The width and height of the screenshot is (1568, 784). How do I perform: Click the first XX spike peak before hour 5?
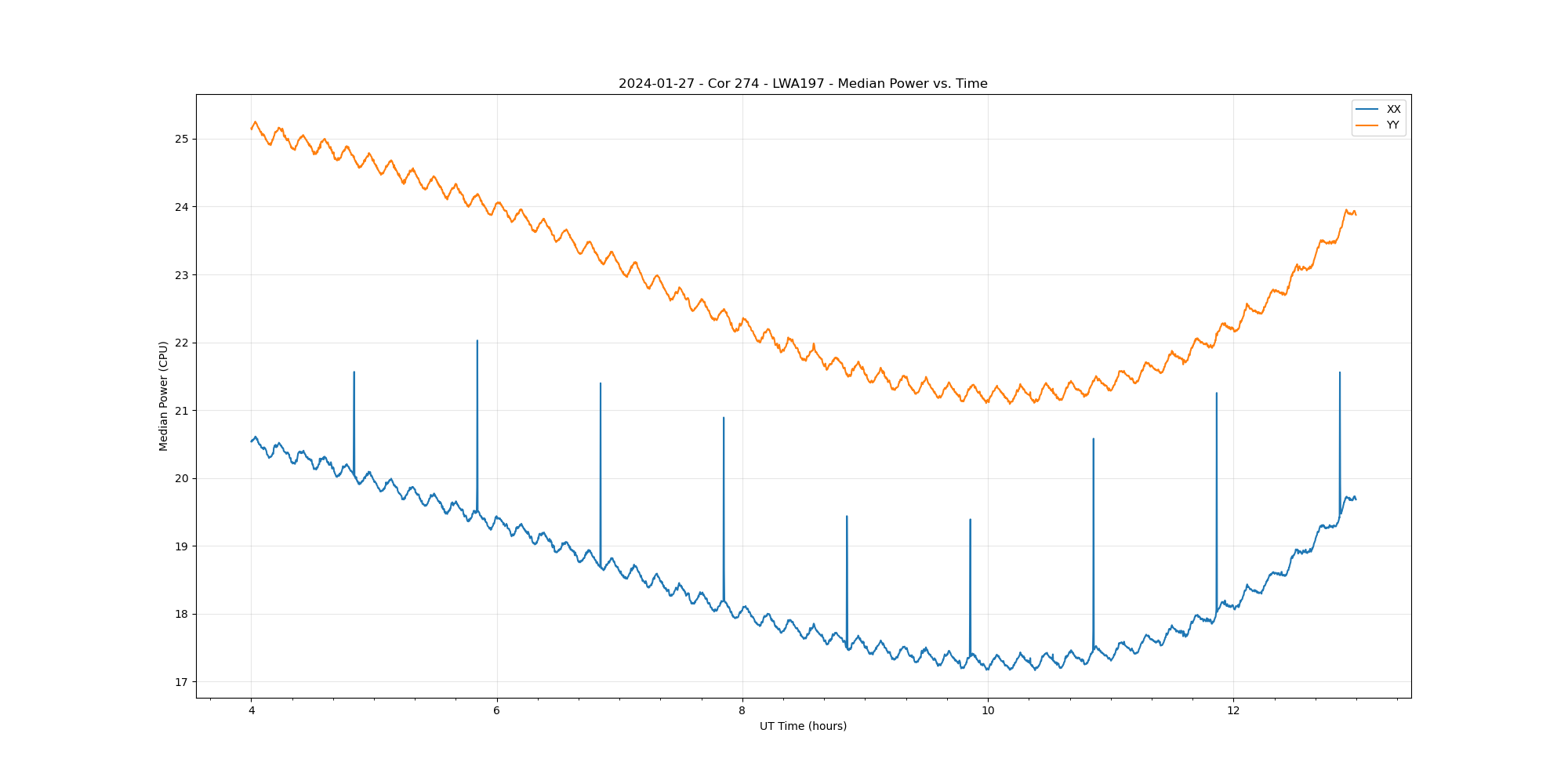(354, 372)
